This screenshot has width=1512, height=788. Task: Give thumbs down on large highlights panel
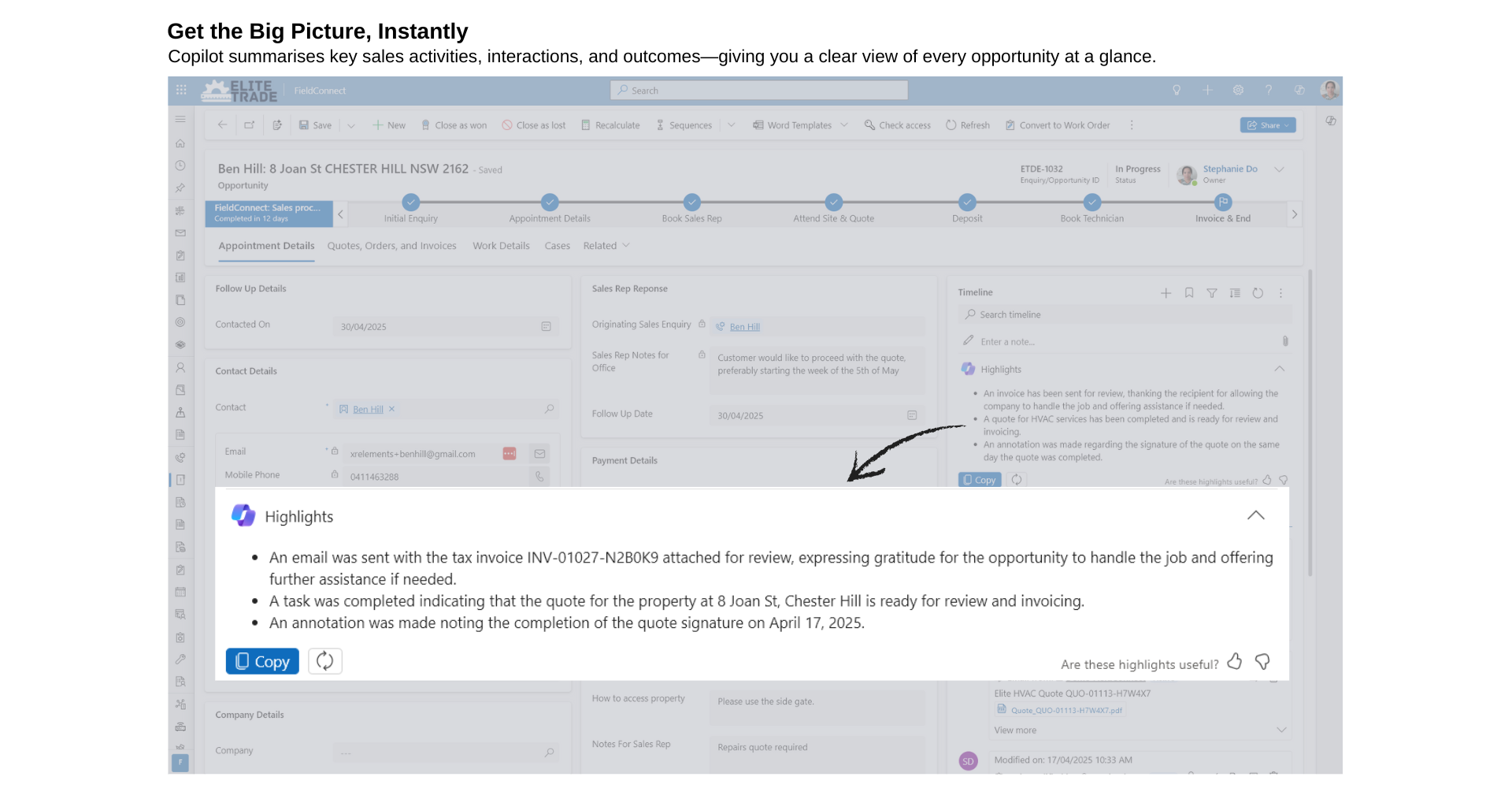point(1262,662)
